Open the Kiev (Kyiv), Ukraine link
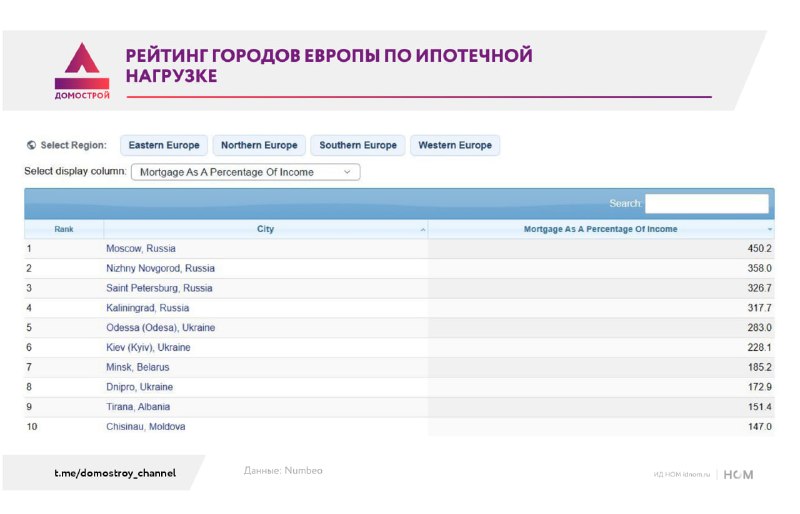This screenshot has height=514, width=800. click(x=148, y=348)
